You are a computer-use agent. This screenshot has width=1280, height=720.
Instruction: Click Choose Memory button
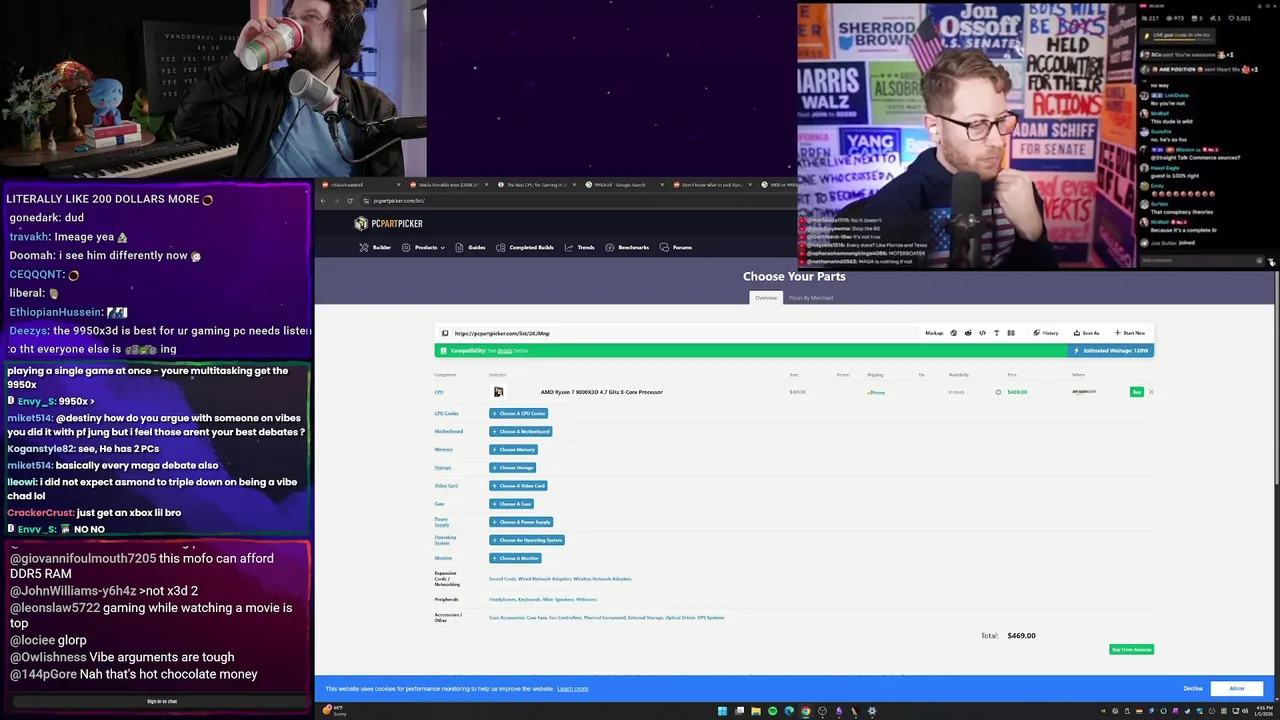point(514,449)
